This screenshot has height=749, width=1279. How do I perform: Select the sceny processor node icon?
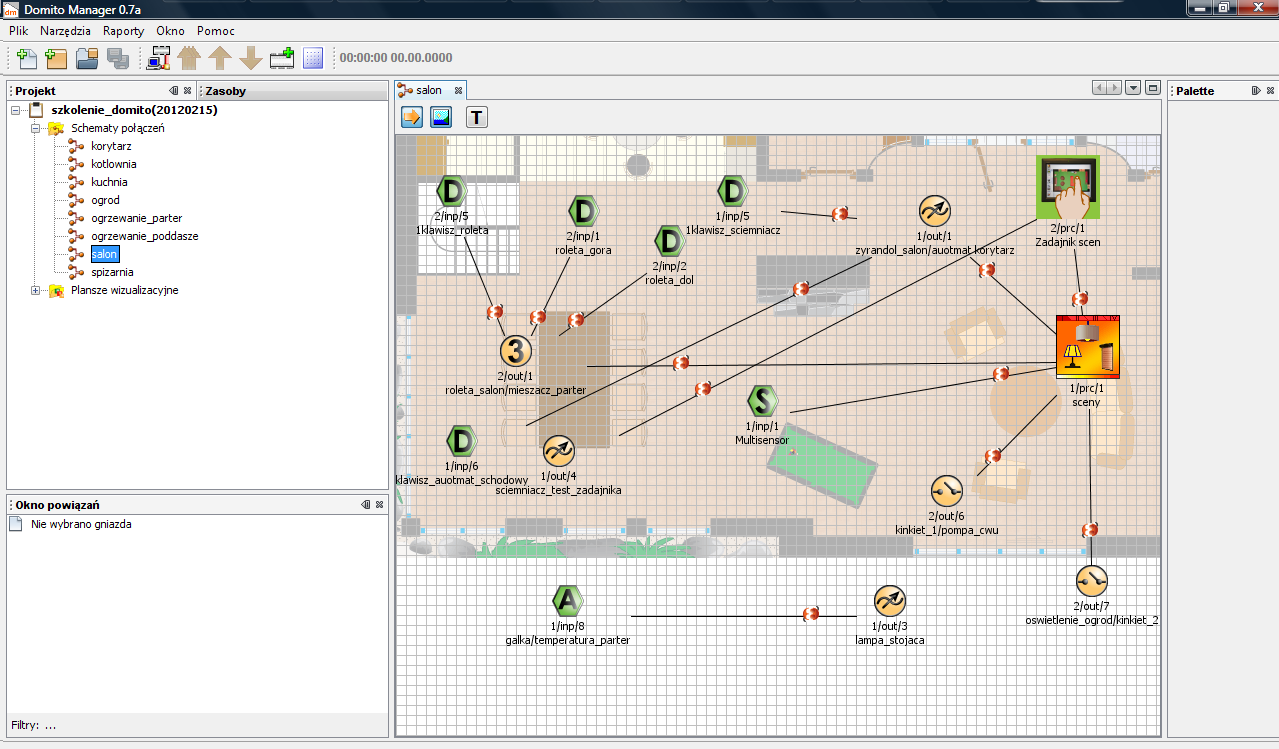point(1088,347)
